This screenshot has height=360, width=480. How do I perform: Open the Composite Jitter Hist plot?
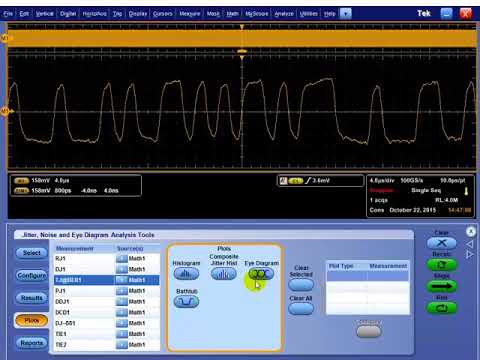tap(224, 274)
